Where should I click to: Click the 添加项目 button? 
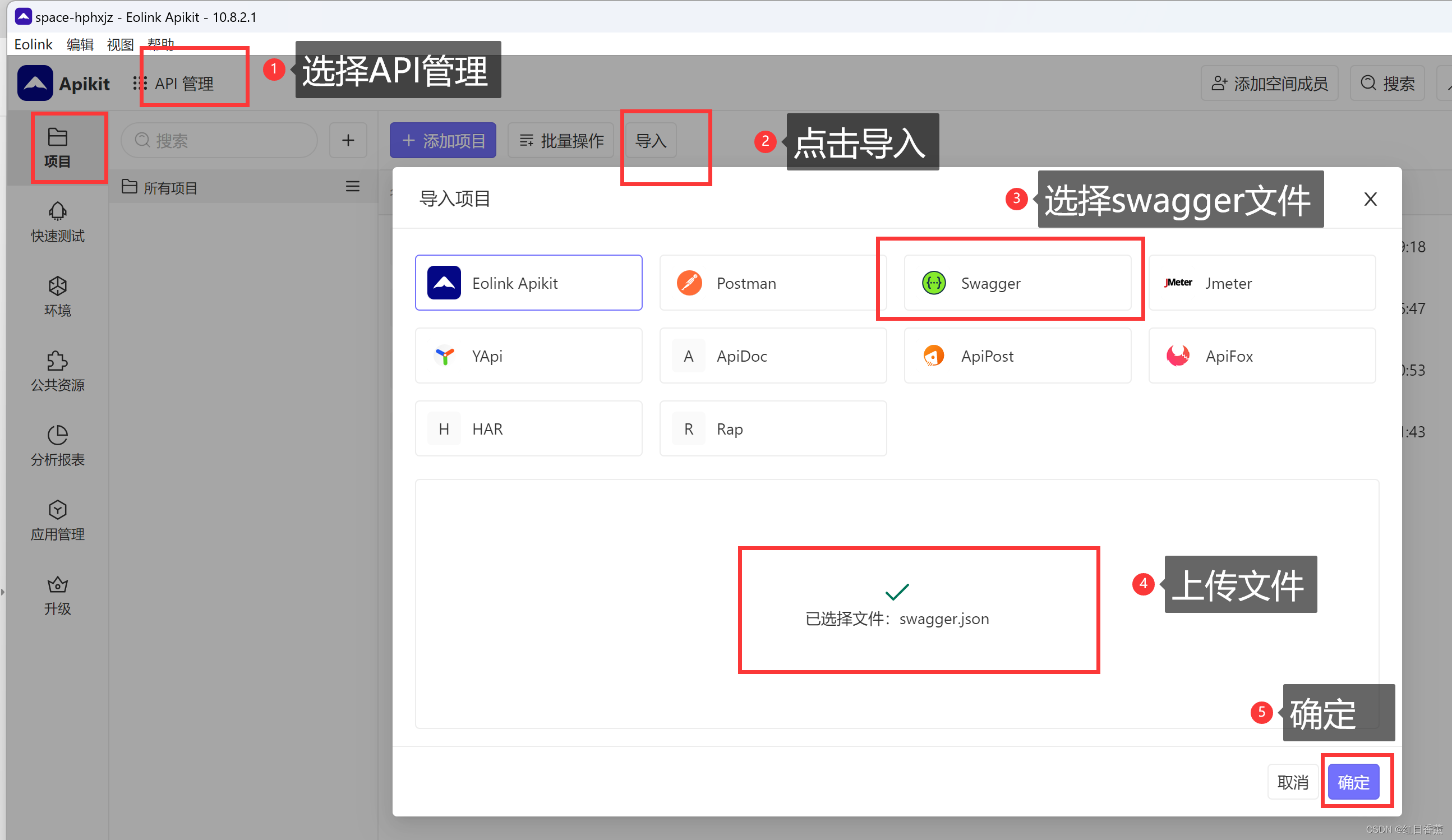click(x=442, y=140)
